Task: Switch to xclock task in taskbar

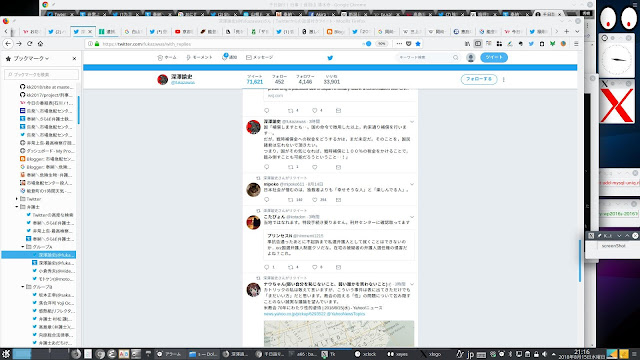Action: tap(366, 354)
